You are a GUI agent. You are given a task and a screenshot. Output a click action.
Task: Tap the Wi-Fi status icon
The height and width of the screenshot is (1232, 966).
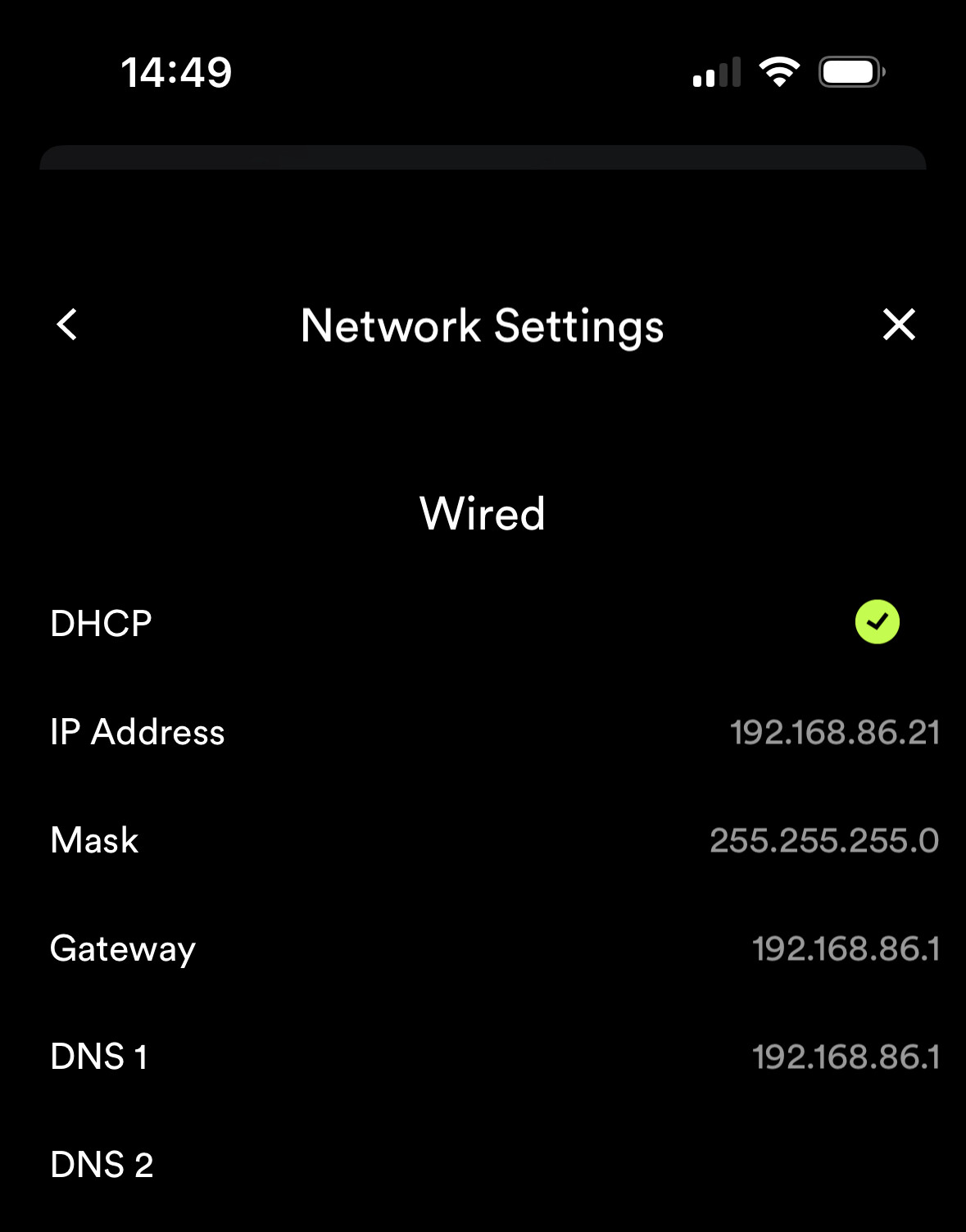click(779, 72)
